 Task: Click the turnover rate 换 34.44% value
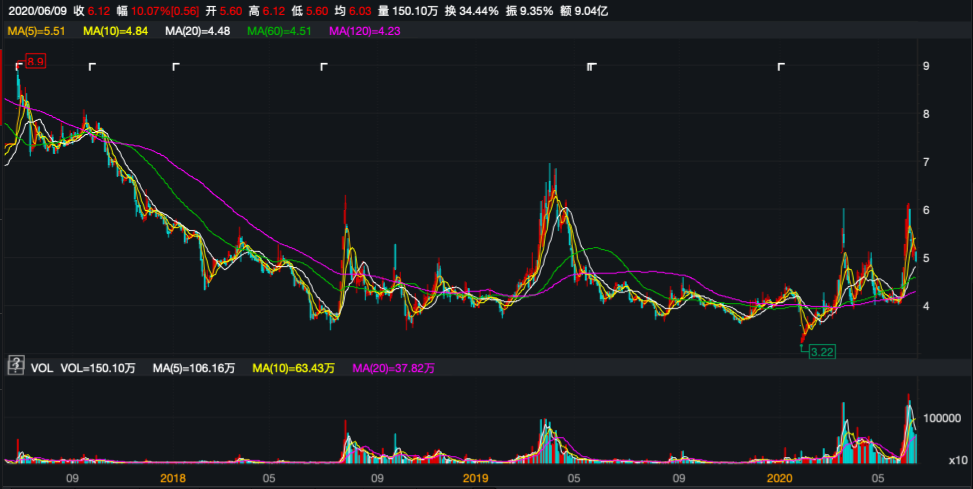coord(472,11)
